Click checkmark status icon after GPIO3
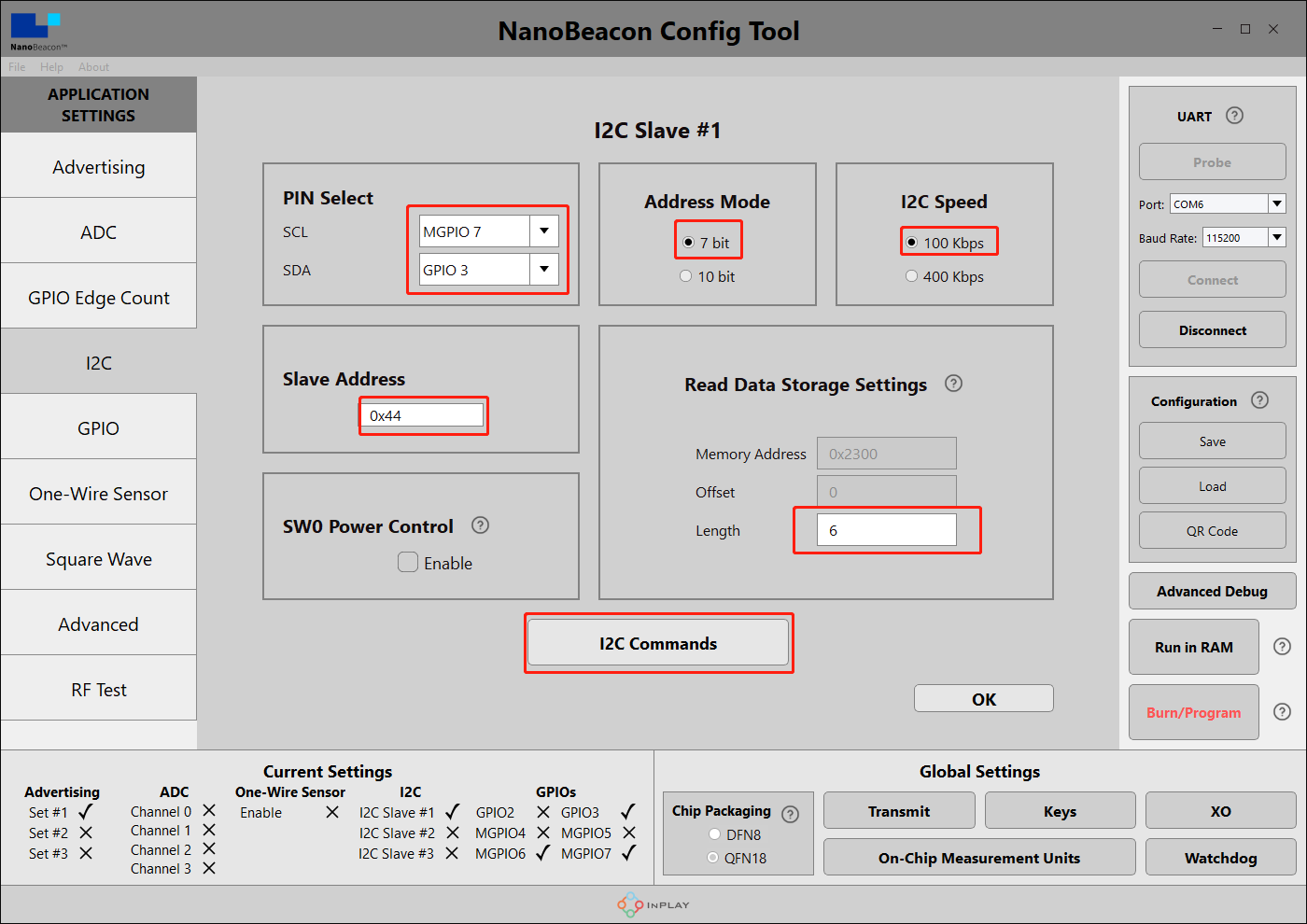Viewport: 1307px width, 924px height. point(628,812)
